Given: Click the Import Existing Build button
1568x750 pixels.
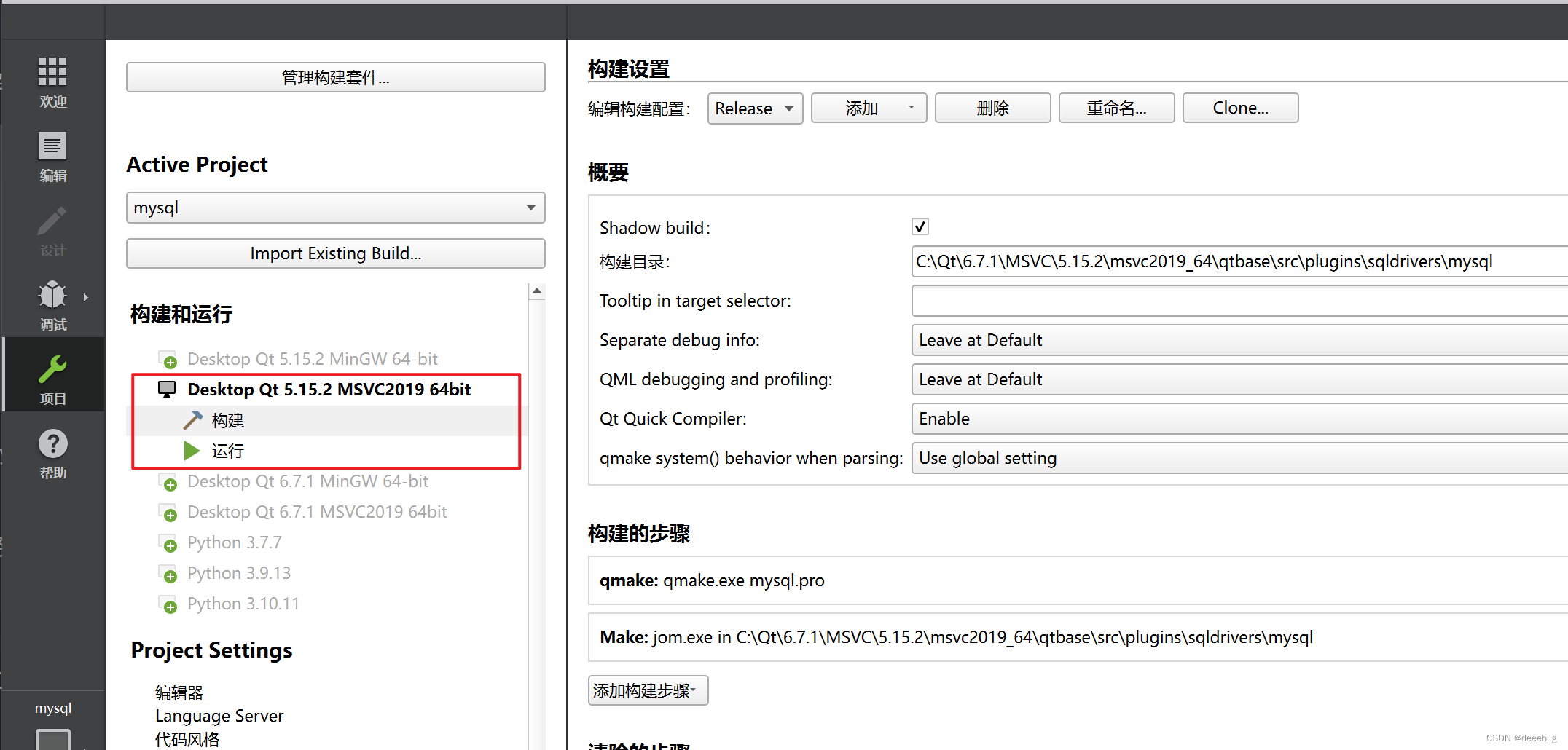Looking at the screenshot, I should tap(335, 253).
